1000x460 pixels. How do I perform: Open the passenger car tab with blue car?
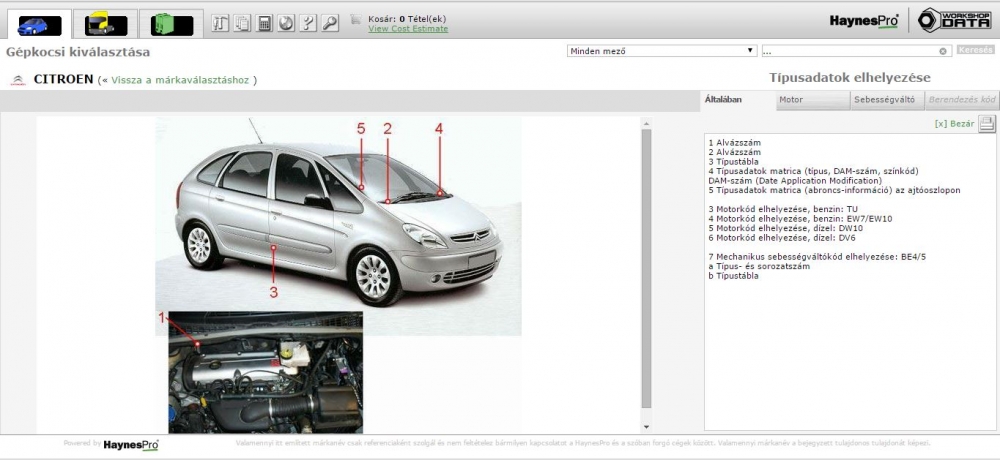coord(40,26)
